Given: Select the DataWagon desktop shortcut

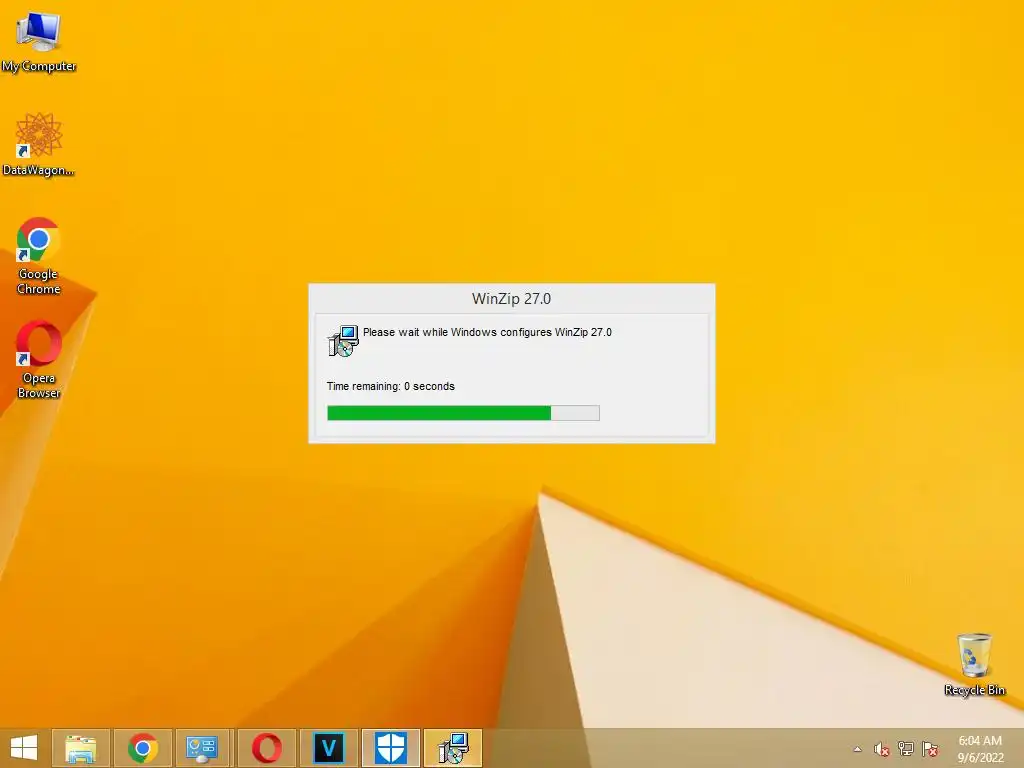Looking at the screenshot, I should click(x=39, y=144).
